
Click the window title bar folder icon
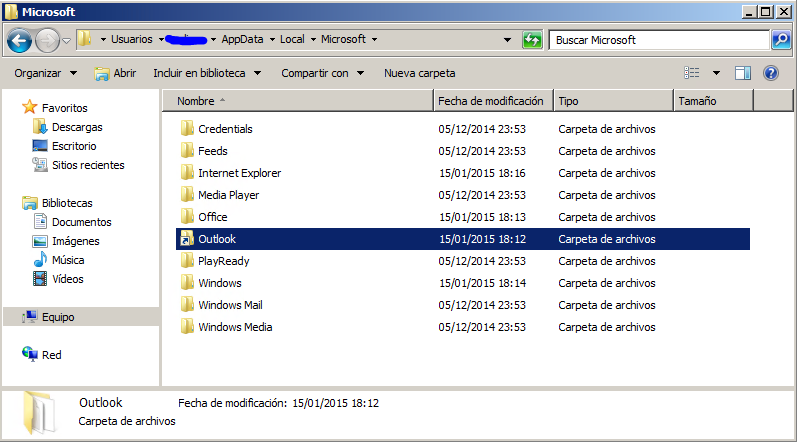11,11
